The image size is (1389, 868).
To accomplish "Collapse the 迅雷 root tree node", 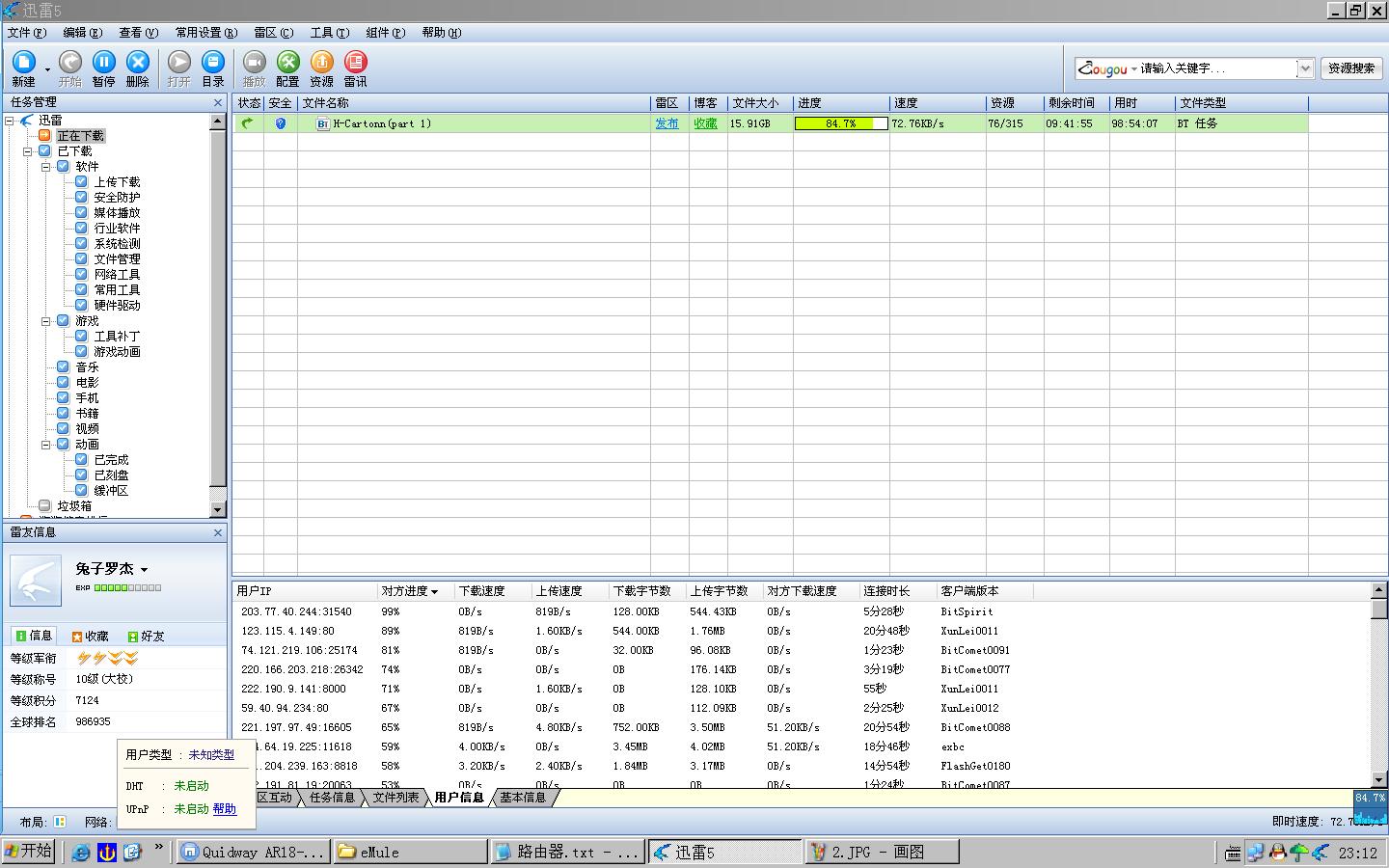I will point(9,121).
